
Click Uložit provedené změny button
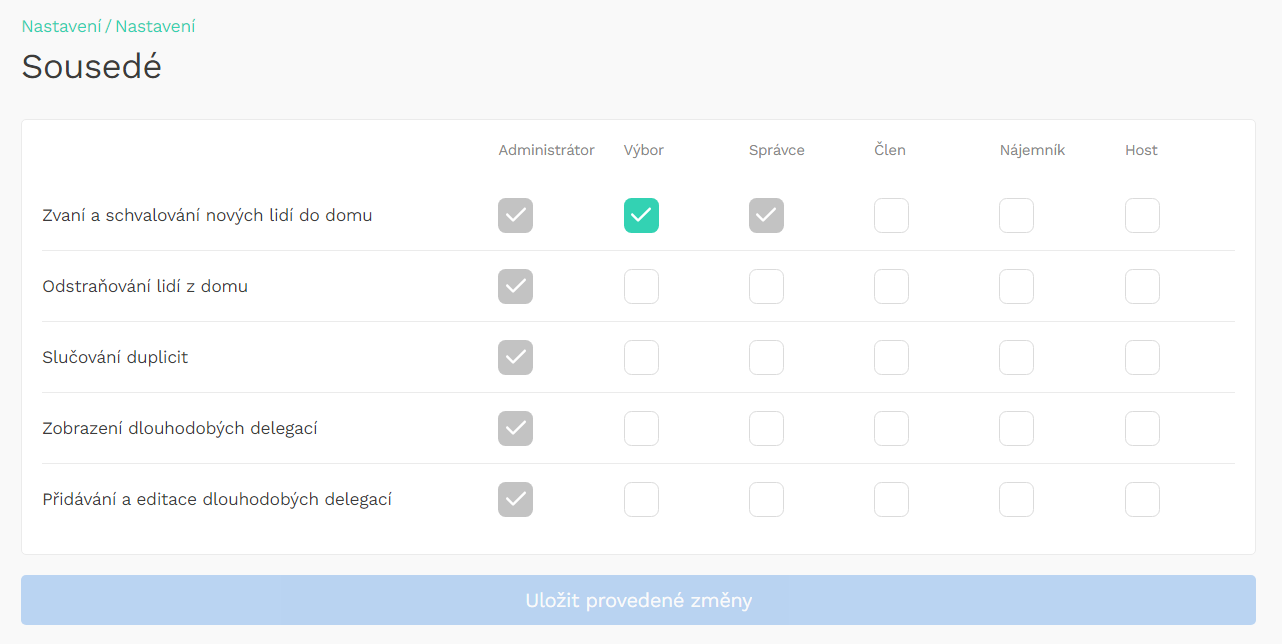(x=638, y=600)
